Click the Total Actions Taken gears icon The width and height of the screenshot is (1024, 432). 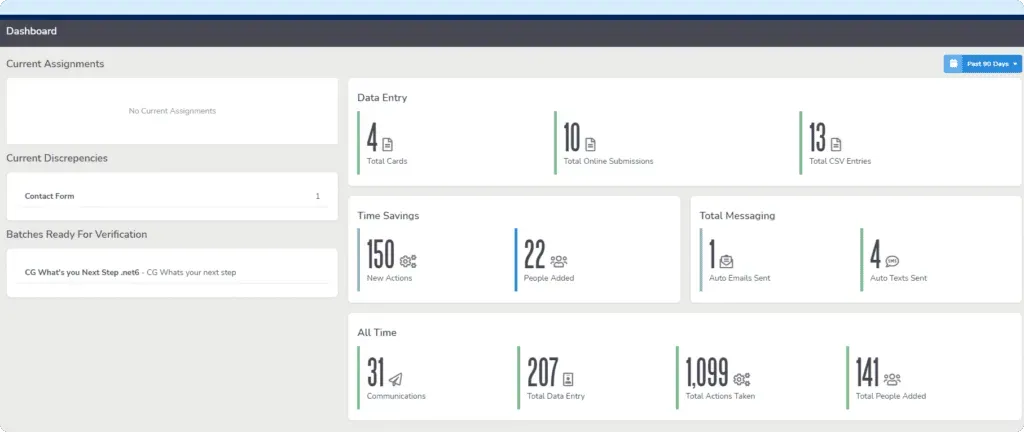[741, 379]
